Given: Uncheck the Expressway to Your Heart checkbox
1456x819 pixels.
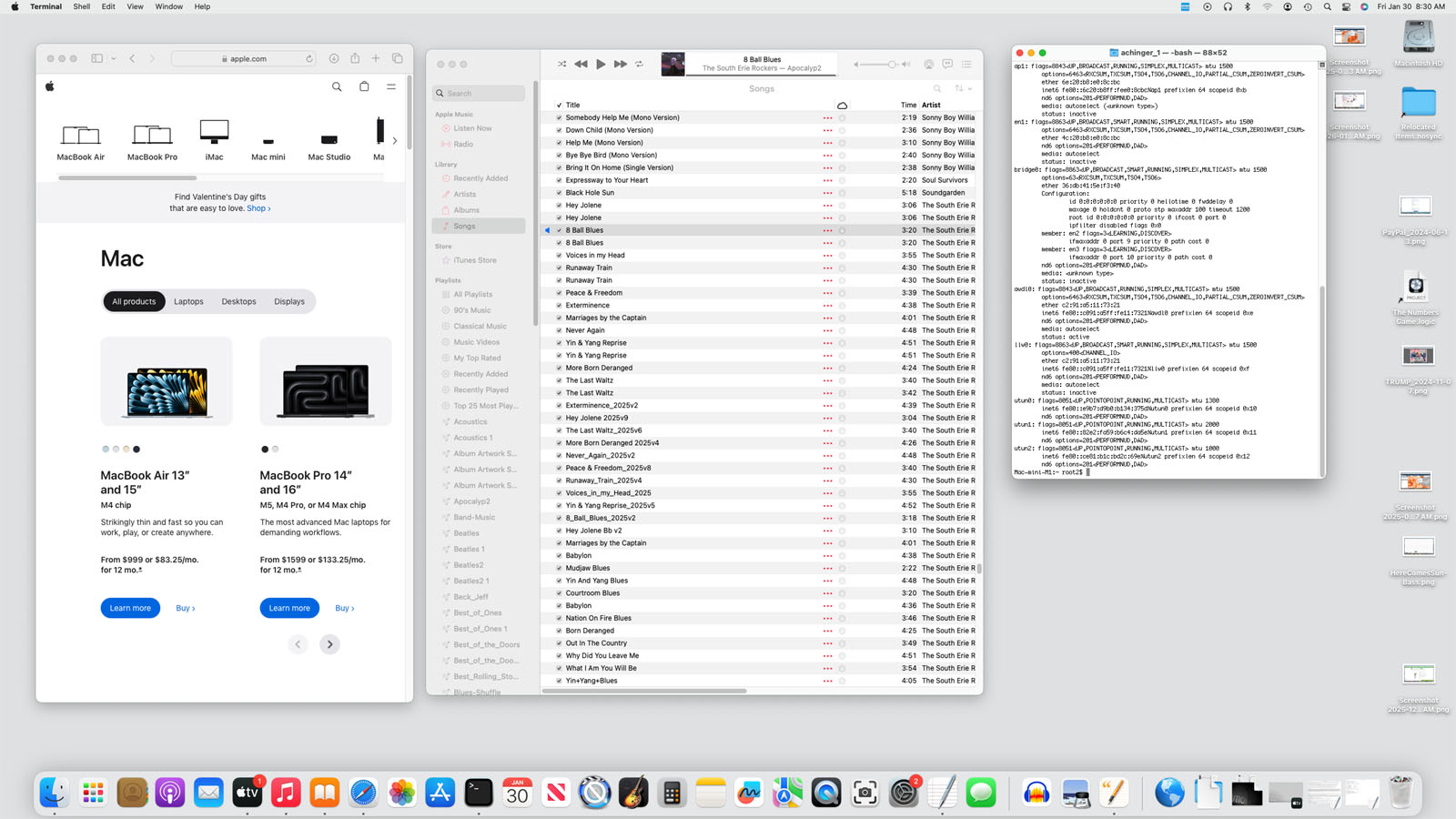Looking at the screenshot, I should coord(559,180).
